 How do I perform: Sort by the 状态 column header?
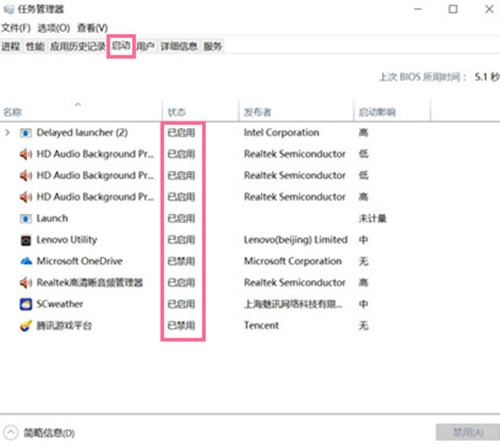pos(176,112)
